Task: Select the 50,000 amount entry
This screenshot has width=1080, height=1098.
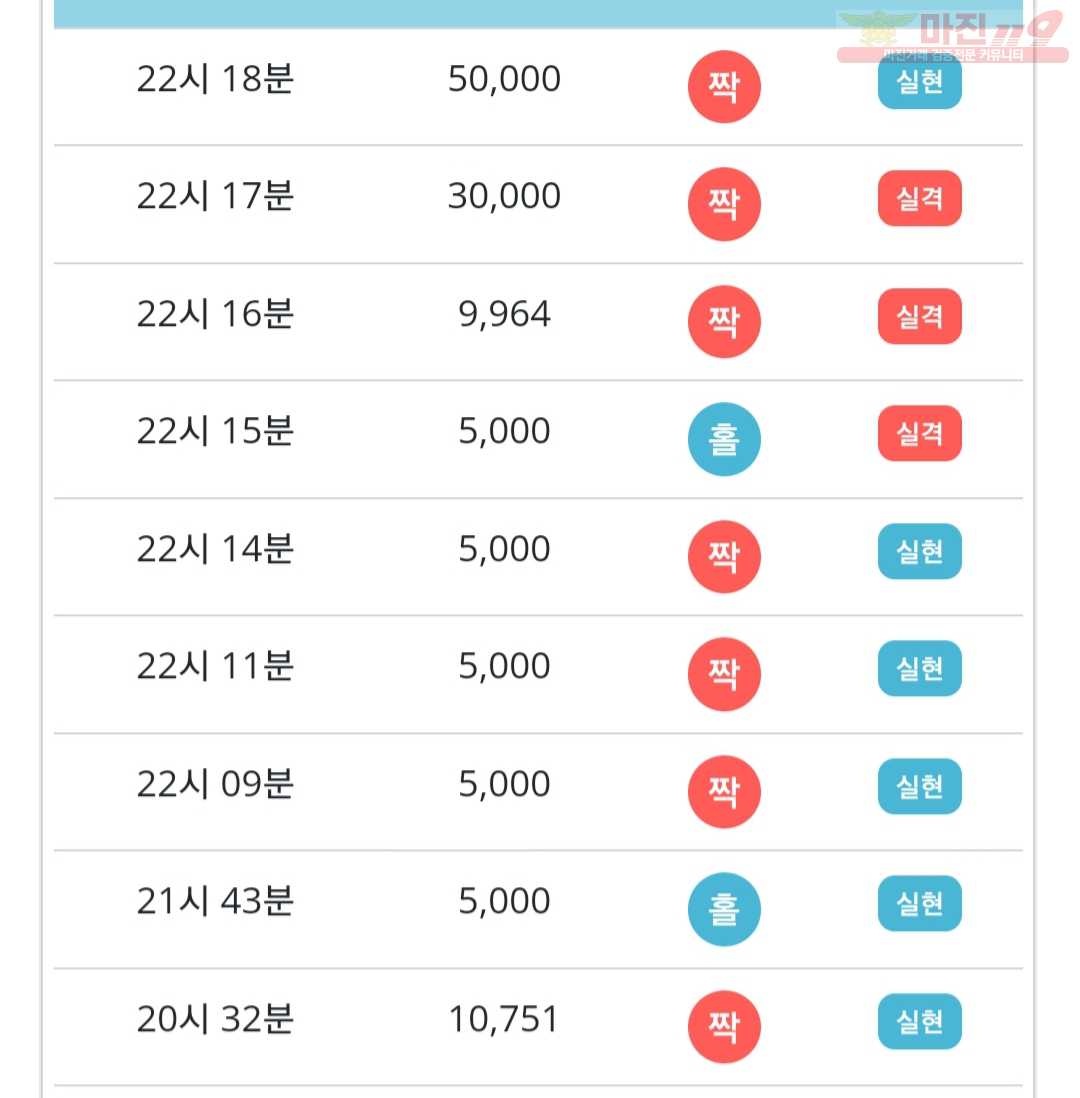Action: [504, 78]
